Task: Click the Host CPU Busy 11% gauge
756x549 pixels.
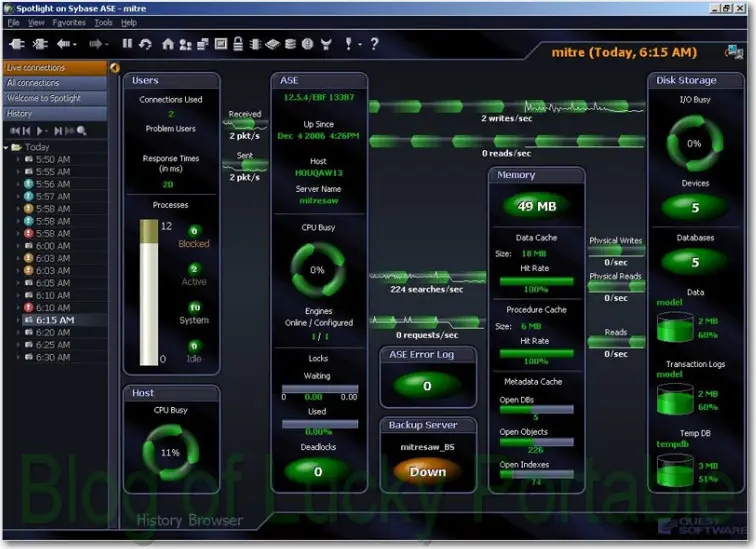Action: (170, 452)
